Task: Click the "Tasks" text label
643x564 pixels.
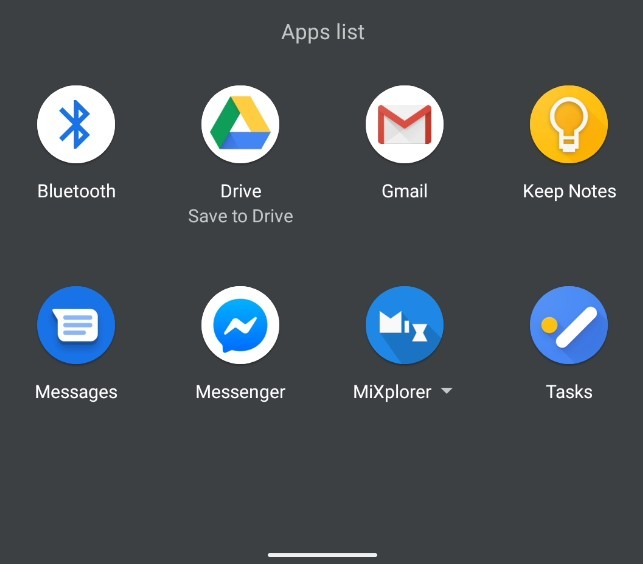Action: pos(569,392)
